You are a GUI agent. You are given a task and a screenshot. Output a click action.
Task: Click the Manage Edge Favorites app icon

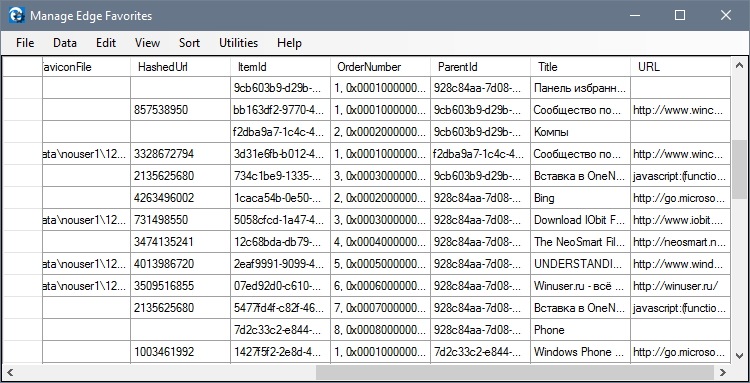click(x=17, y=15)
